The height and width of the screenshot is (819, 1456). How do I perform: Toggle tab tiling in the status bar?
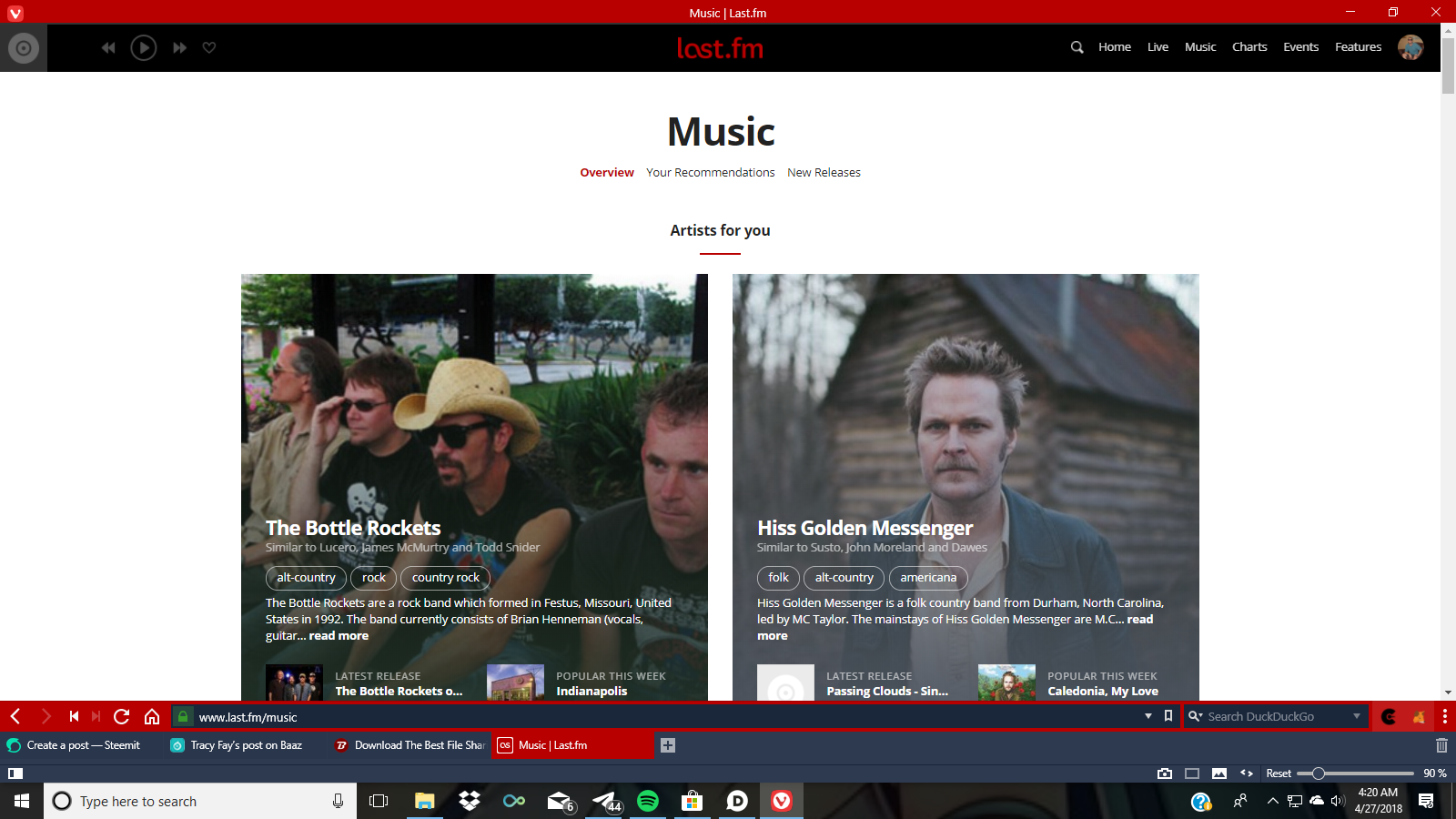1192,773
